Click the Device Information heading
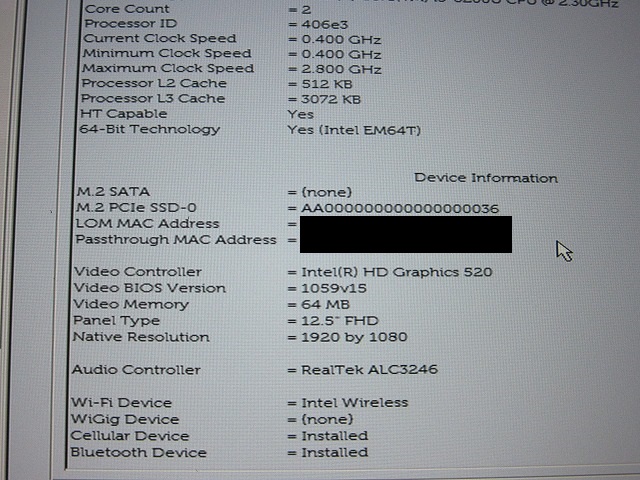The height and width of the screenshot is (480, 640). pos(486,178)
